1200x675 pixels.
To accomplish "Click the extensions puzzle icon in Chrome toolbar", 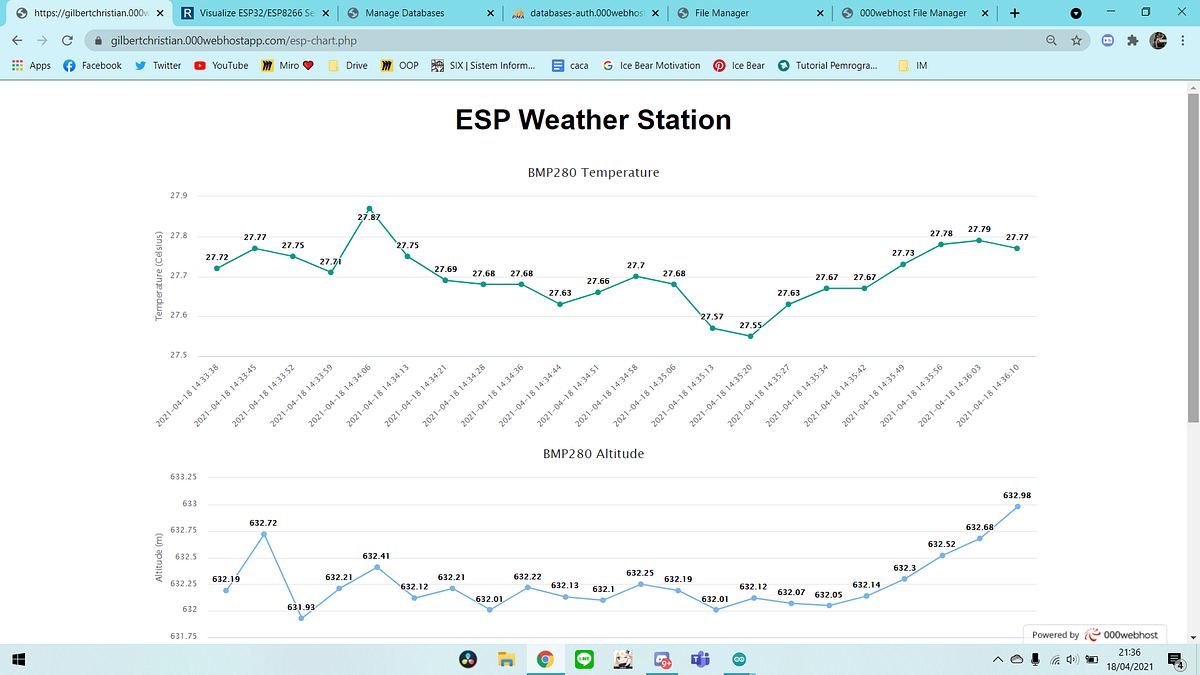I will pos(1131,40).
